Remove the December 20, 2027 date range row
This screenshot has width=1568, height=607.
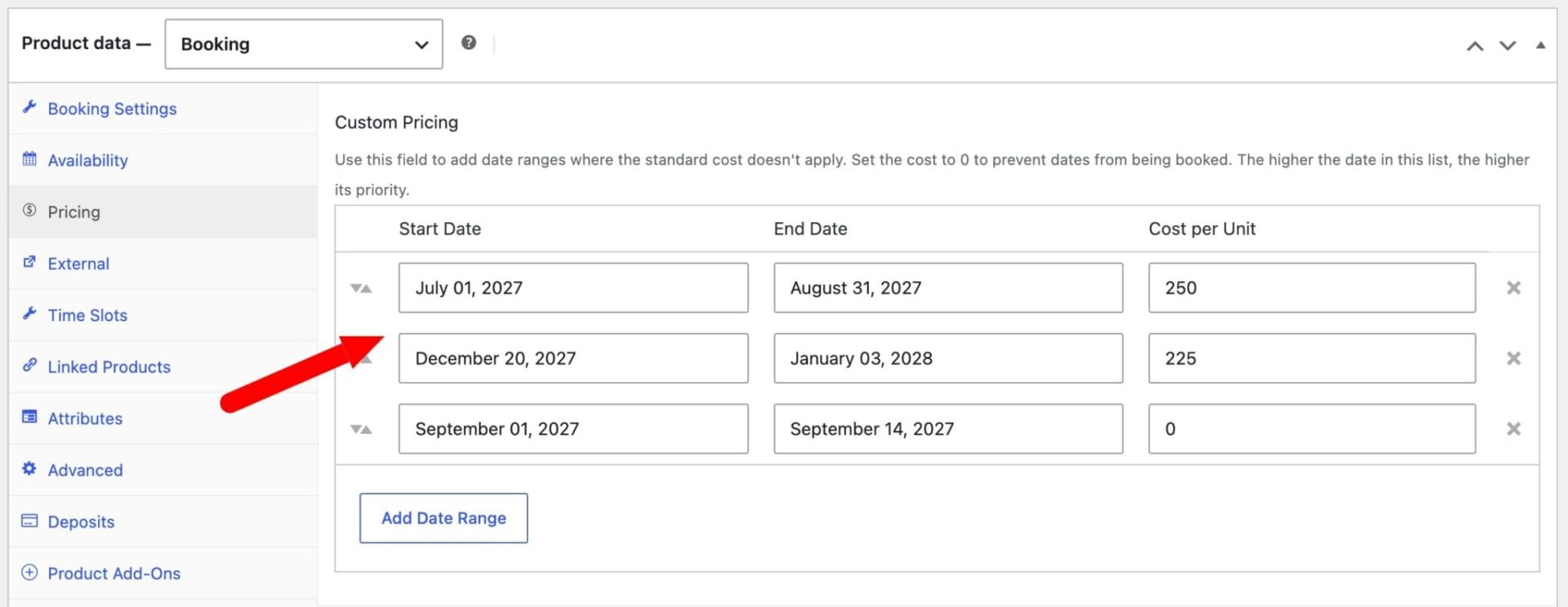click(1513, 358)
